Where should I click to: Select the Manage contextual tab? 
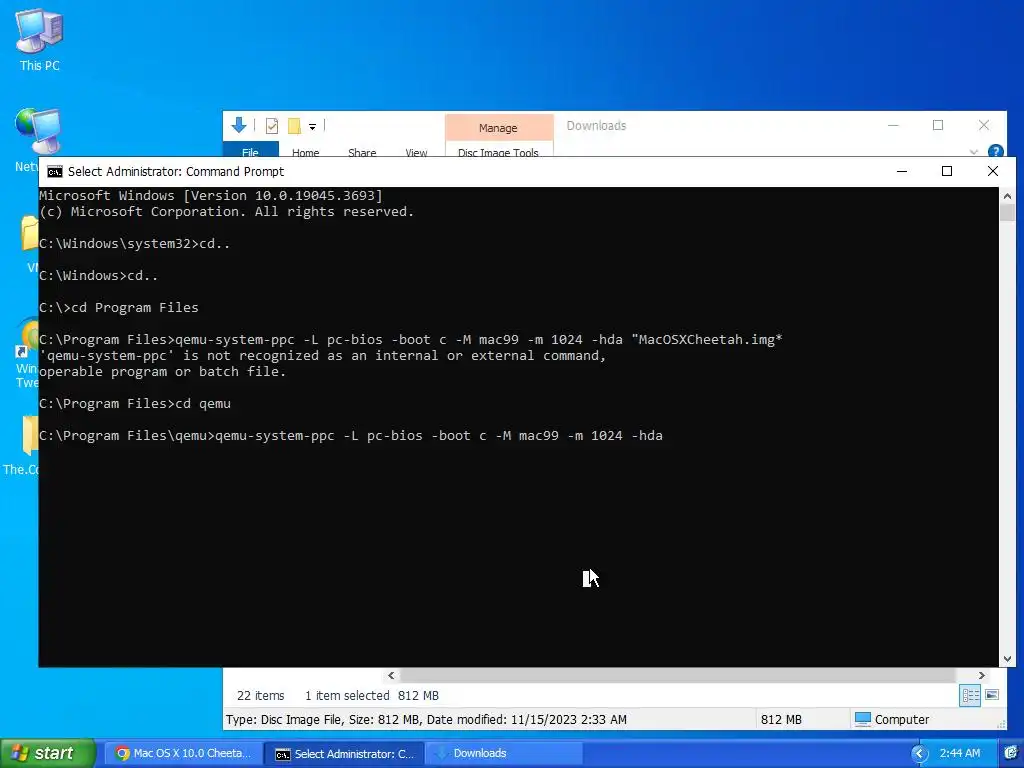point(498,127)
